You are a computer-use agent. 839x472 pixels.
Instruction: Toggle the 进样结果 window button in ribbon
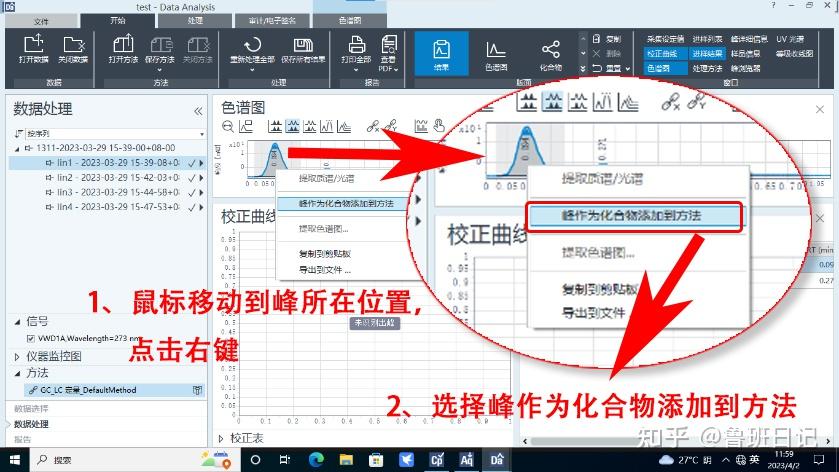tap(707, 54)
